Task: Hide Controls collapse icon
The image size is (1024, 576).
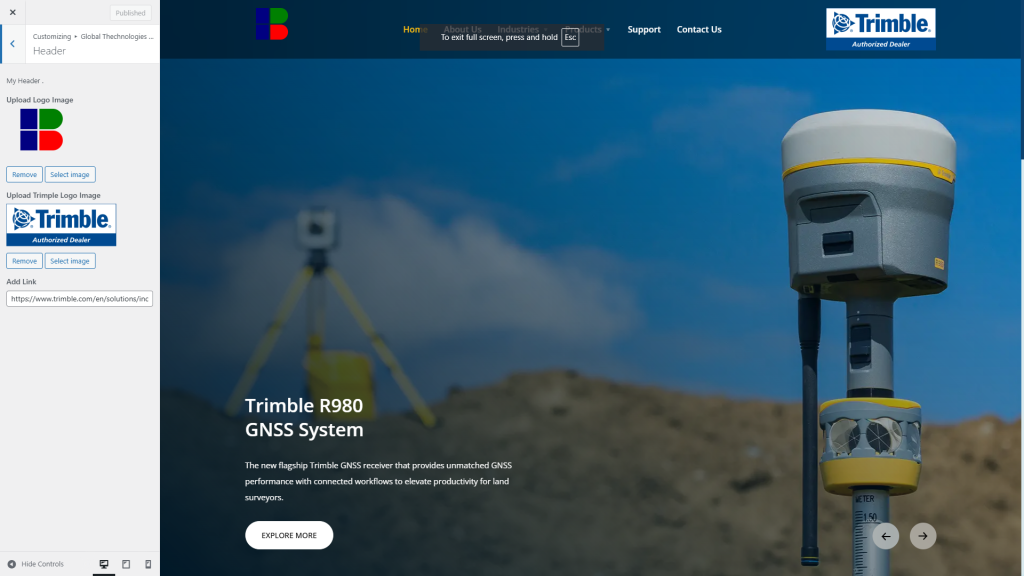Action: 12,564
